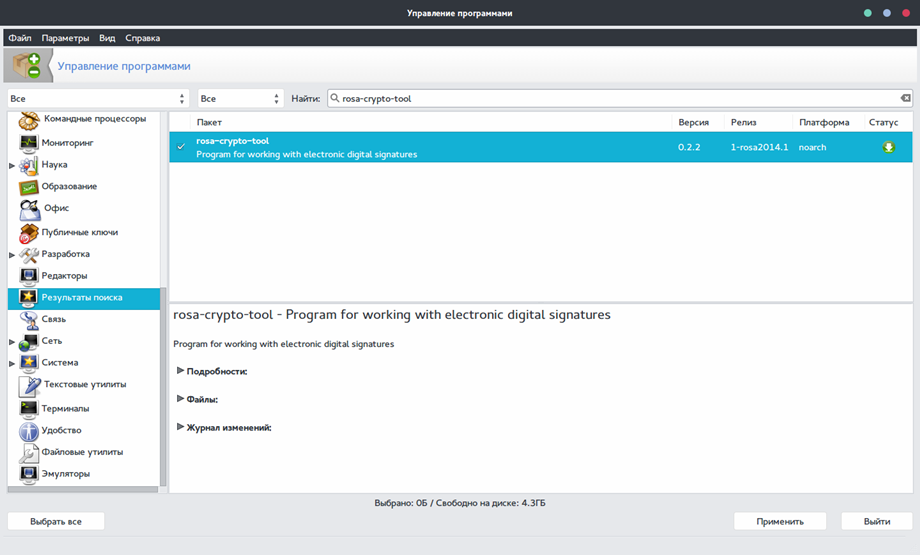Image resolution: width=920 pixels, height=555 pixels.
Task: Click the Публичные ключи icon
Action: 28,233
